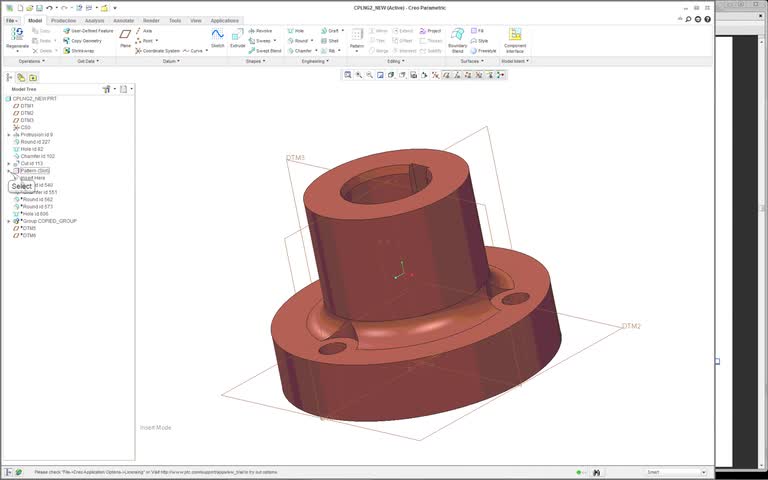
Task: Toggle spin center display
Action: coord(500,75)
